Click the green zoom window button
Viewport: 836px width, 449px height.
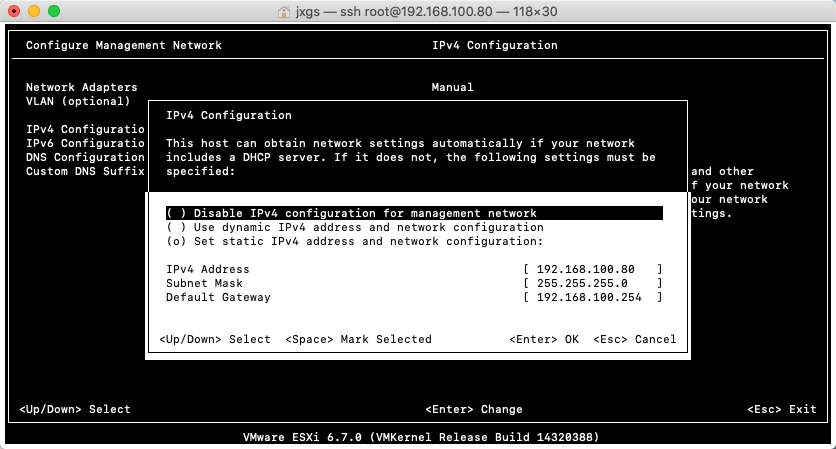(54, 11)
